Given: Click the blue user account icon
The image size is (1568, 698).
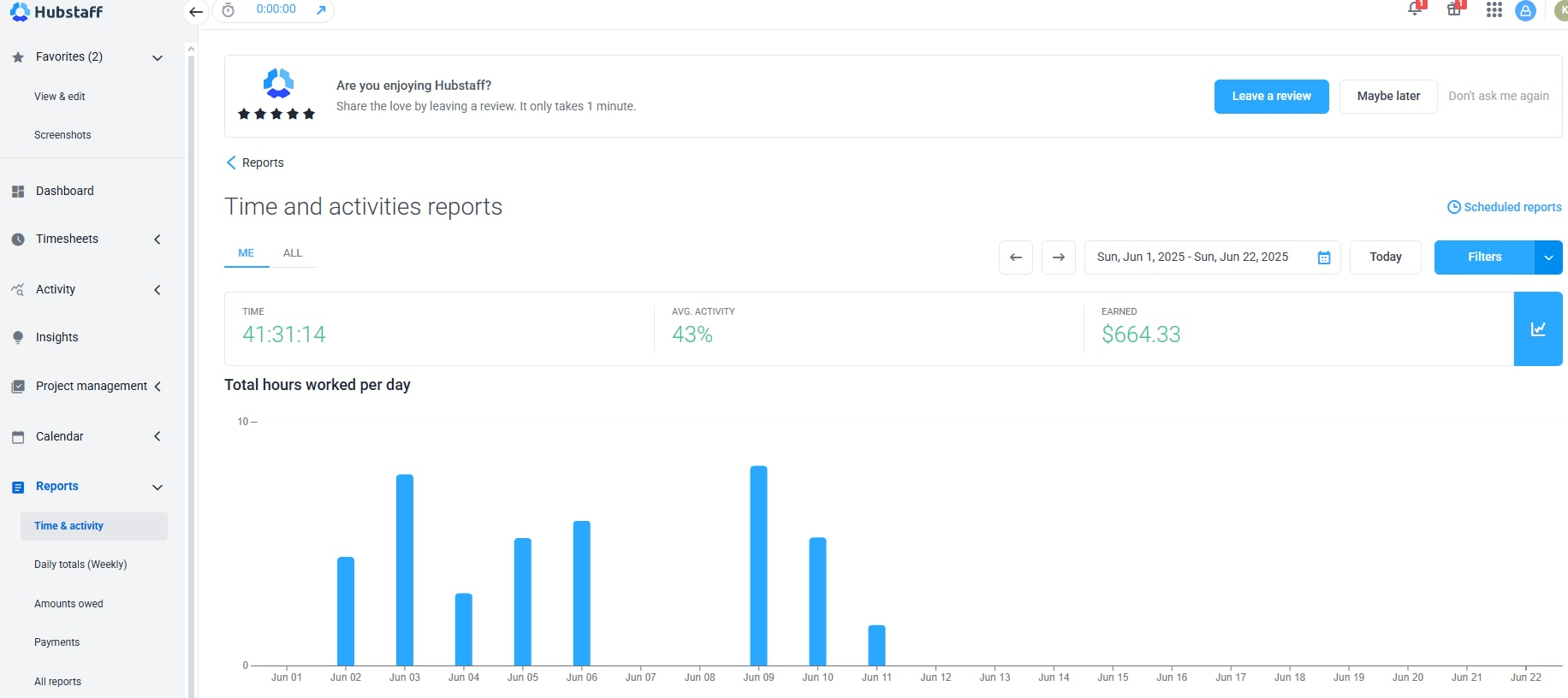Looking at the screenshot, I should point(1525,10).
